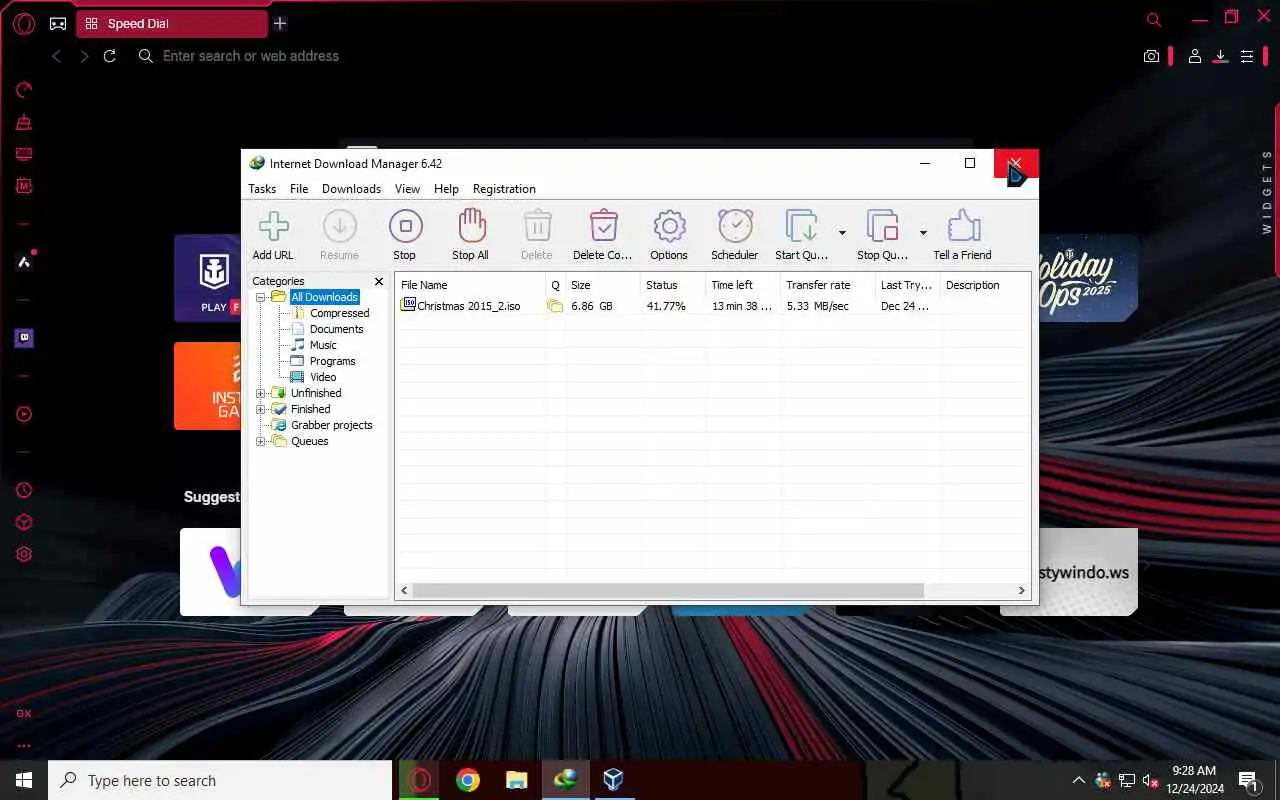Reload the page in Opera
Image resolution: width=1280 pixels, height=800 pixels.
[x=110, y=56]
